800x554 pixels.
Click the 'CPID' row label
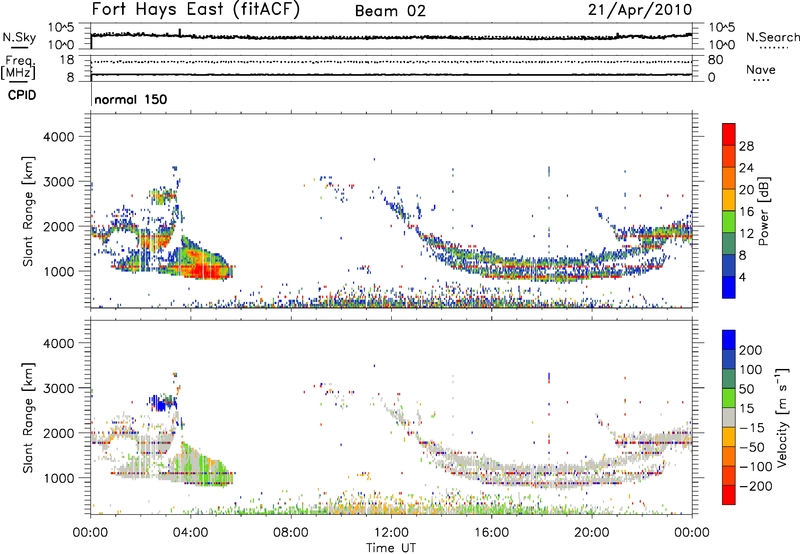pyautogui.click(x=22, y=95)
